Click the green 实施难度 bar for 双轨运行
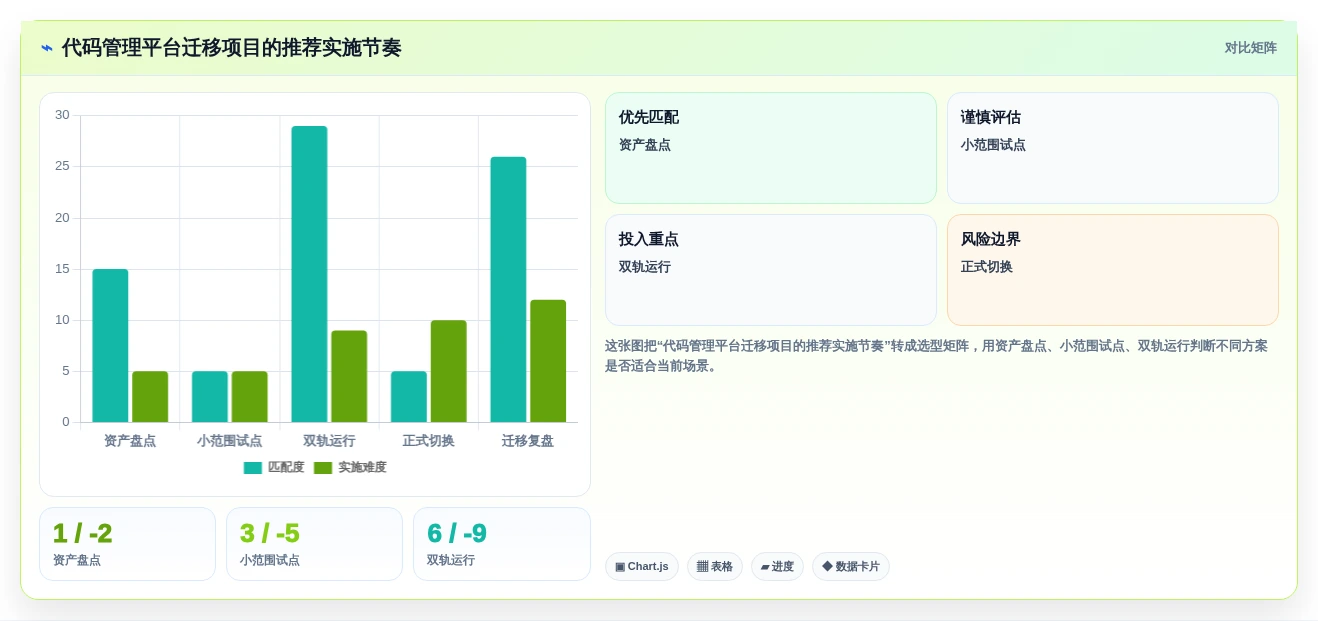Image resolution: width=1318 pixels, height=621 pixels. (349, 376)
